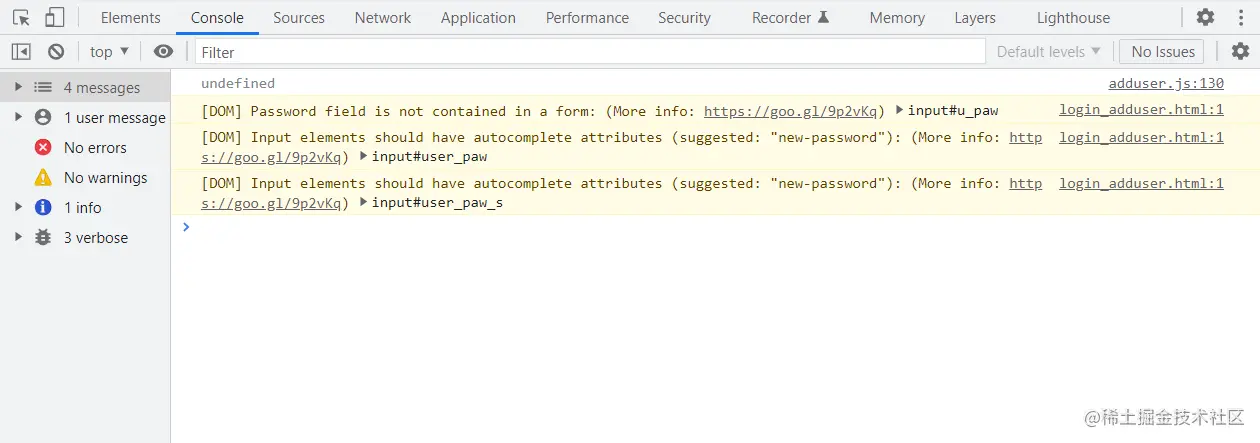The height and width of the screenshot is (443, 1260).
Task: Click the No Issues button
Action: point(1163,52)
